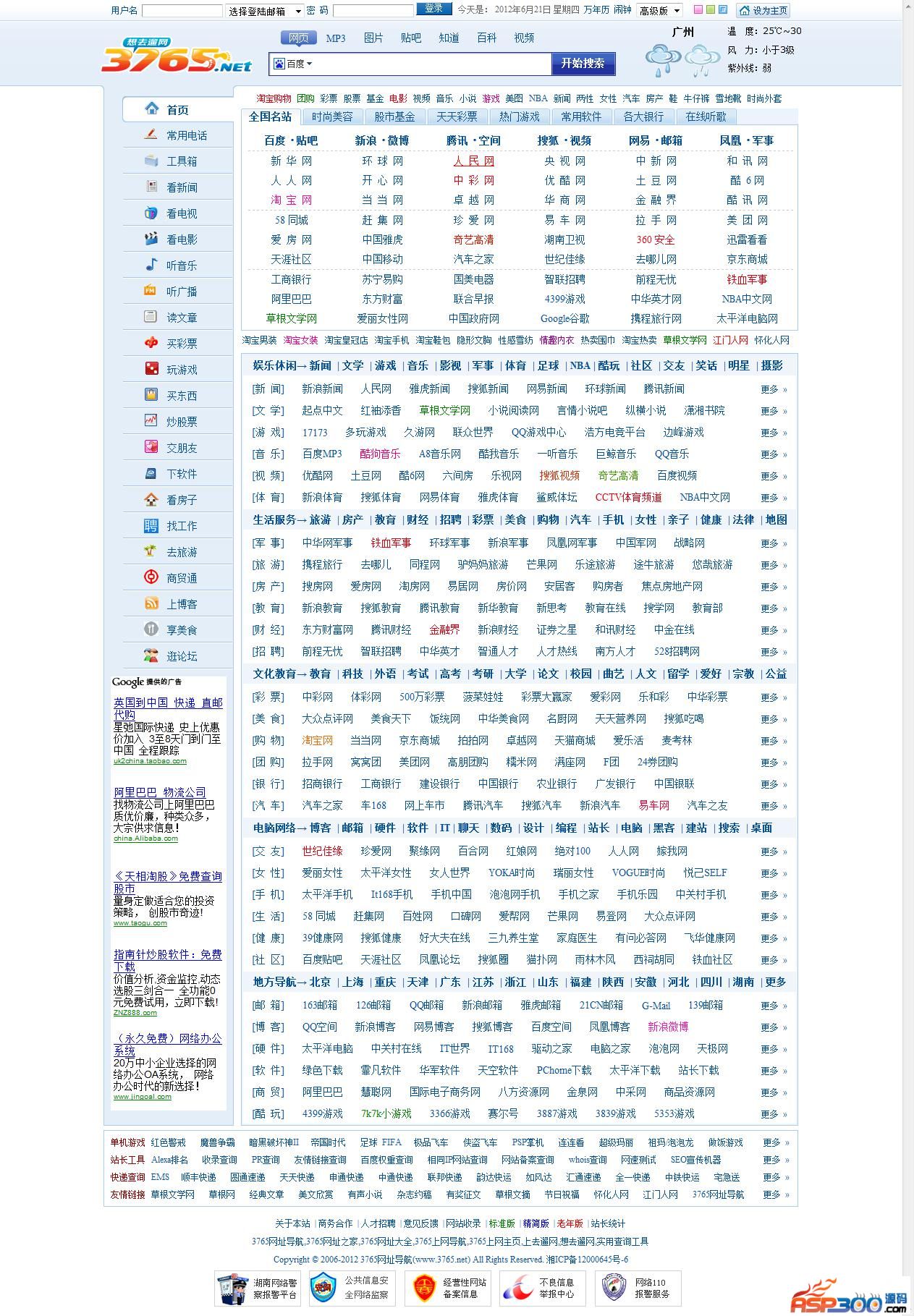Open the 工具箱 toolbox sidebar icon
Viewport: 914px width, 1316px height.
(x=151, y=161)
